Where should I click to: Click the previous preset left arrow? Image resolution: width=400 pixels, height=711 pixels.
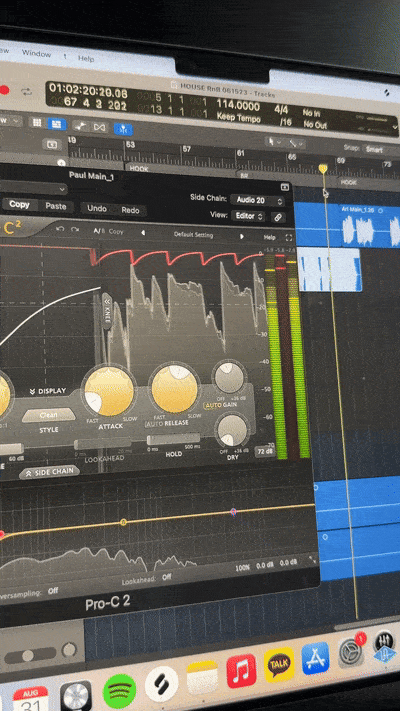pyautogui.click(x=143, y=233)
